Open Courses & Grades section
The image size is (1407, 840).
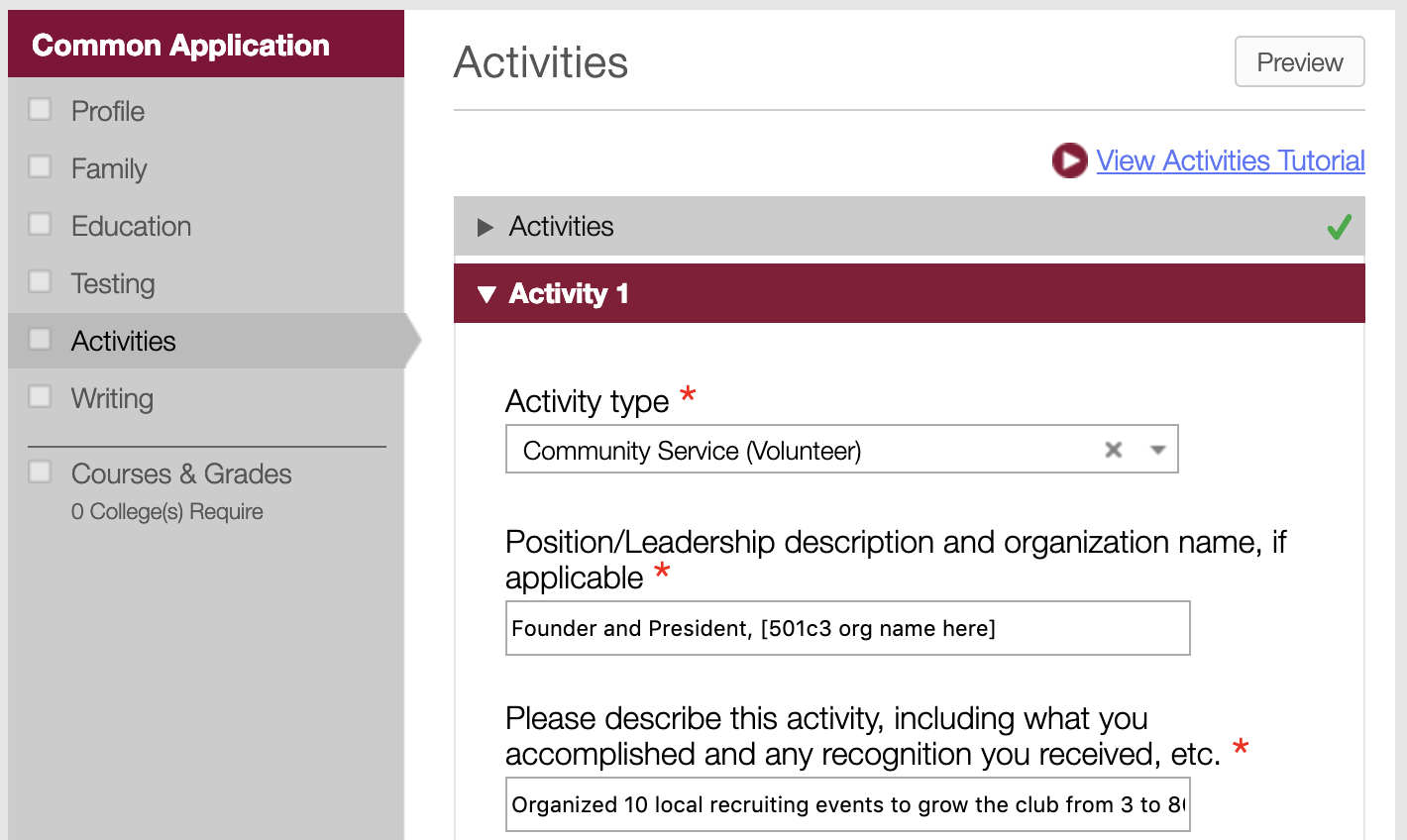181,473
